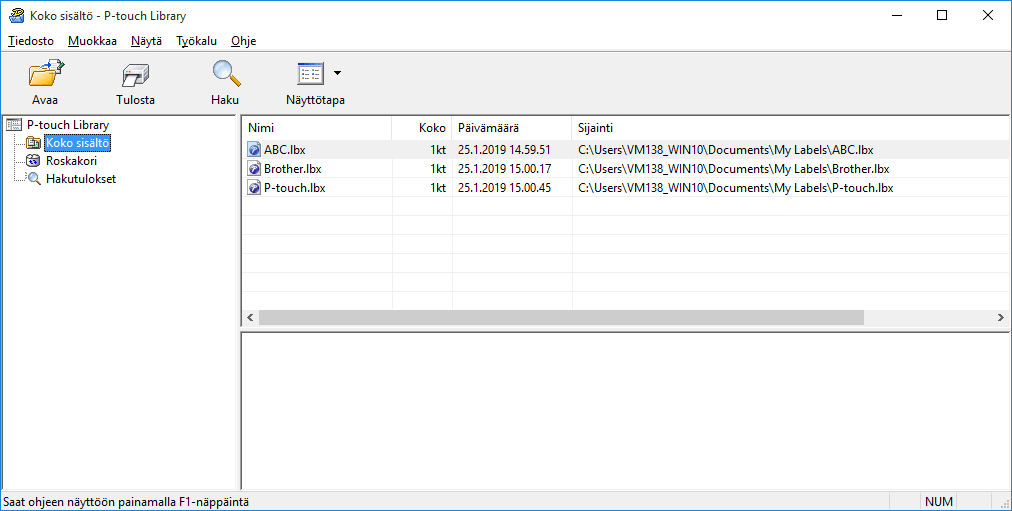1012x511 pixels.
Task: Click the NUM status bar indicator
Action: click(938, 501)
